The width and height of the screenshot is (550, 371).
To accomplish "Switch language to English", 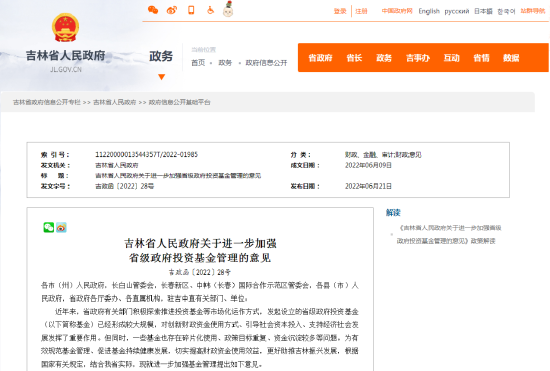I will 429,11.
